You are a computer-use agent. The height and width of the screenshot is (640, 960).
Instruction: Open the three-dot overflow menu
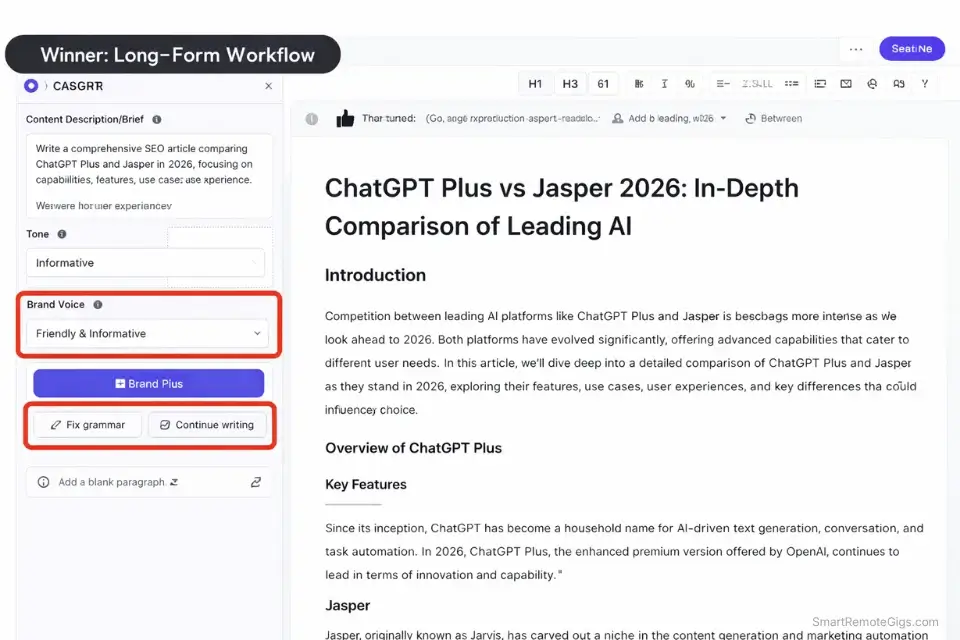[x=855, y=48]
